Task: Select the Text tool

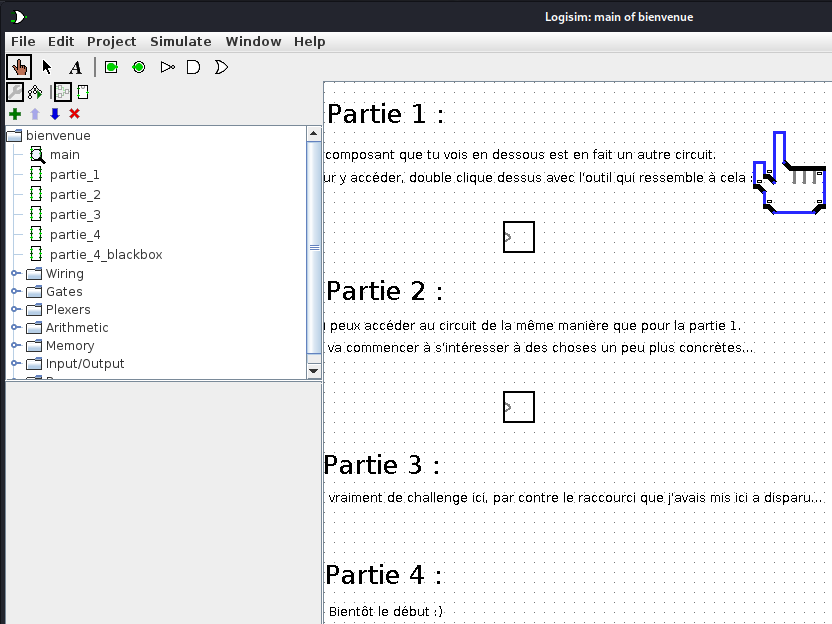Action: pyautogui.click(x=75, y=67)
